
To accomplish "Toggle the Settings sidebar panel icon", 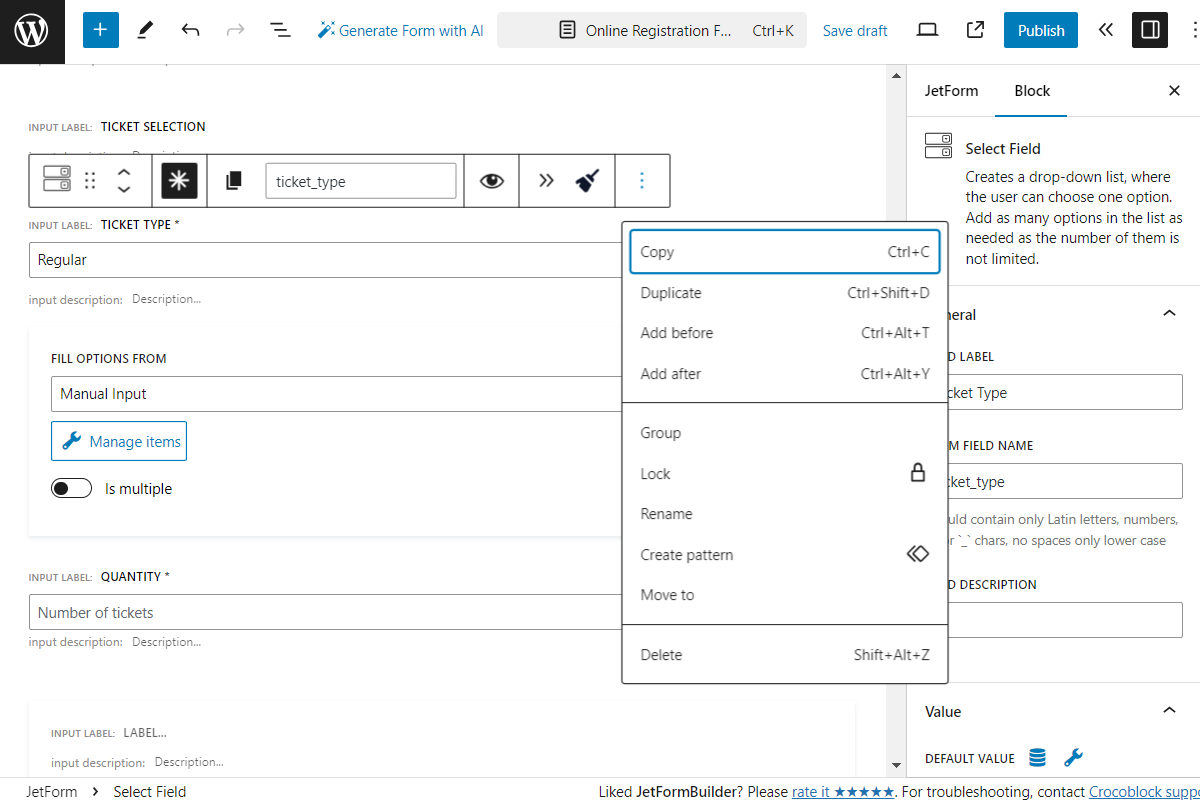I will (x=1150, y=30).
